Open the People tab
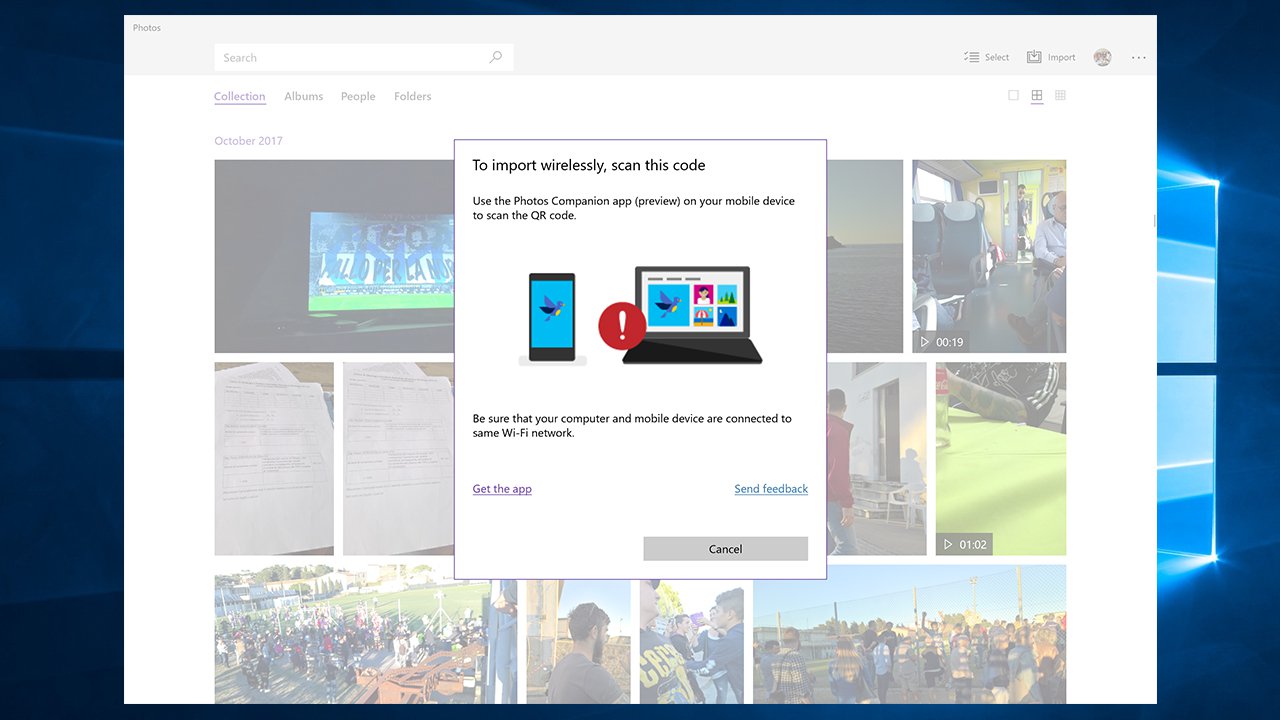 coord(358,96)
